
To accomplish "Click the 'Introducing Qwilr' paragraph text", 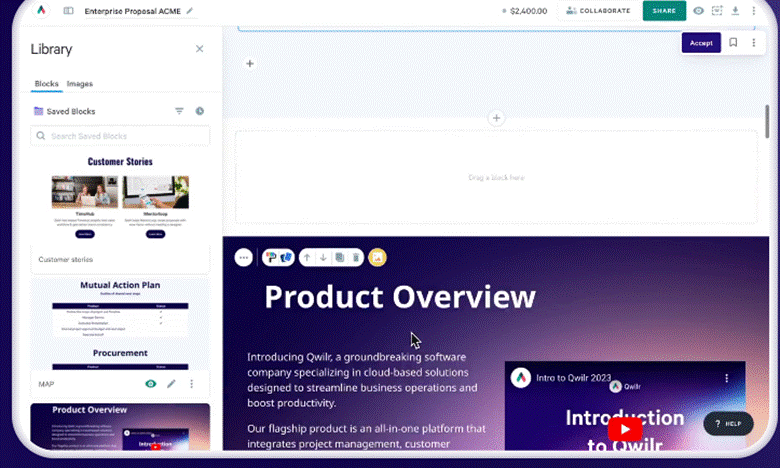I will (x=362, y=379).
